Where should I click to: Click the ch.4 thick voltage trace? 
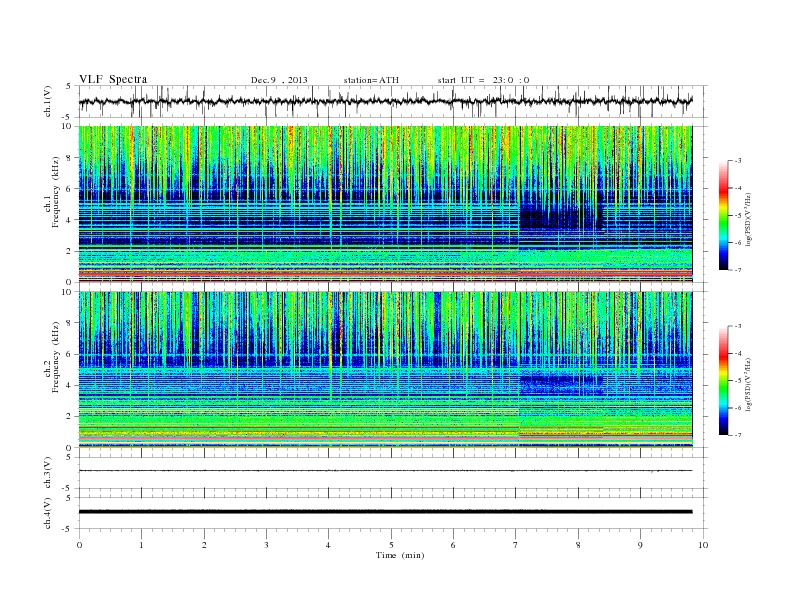tap(385, 512)
